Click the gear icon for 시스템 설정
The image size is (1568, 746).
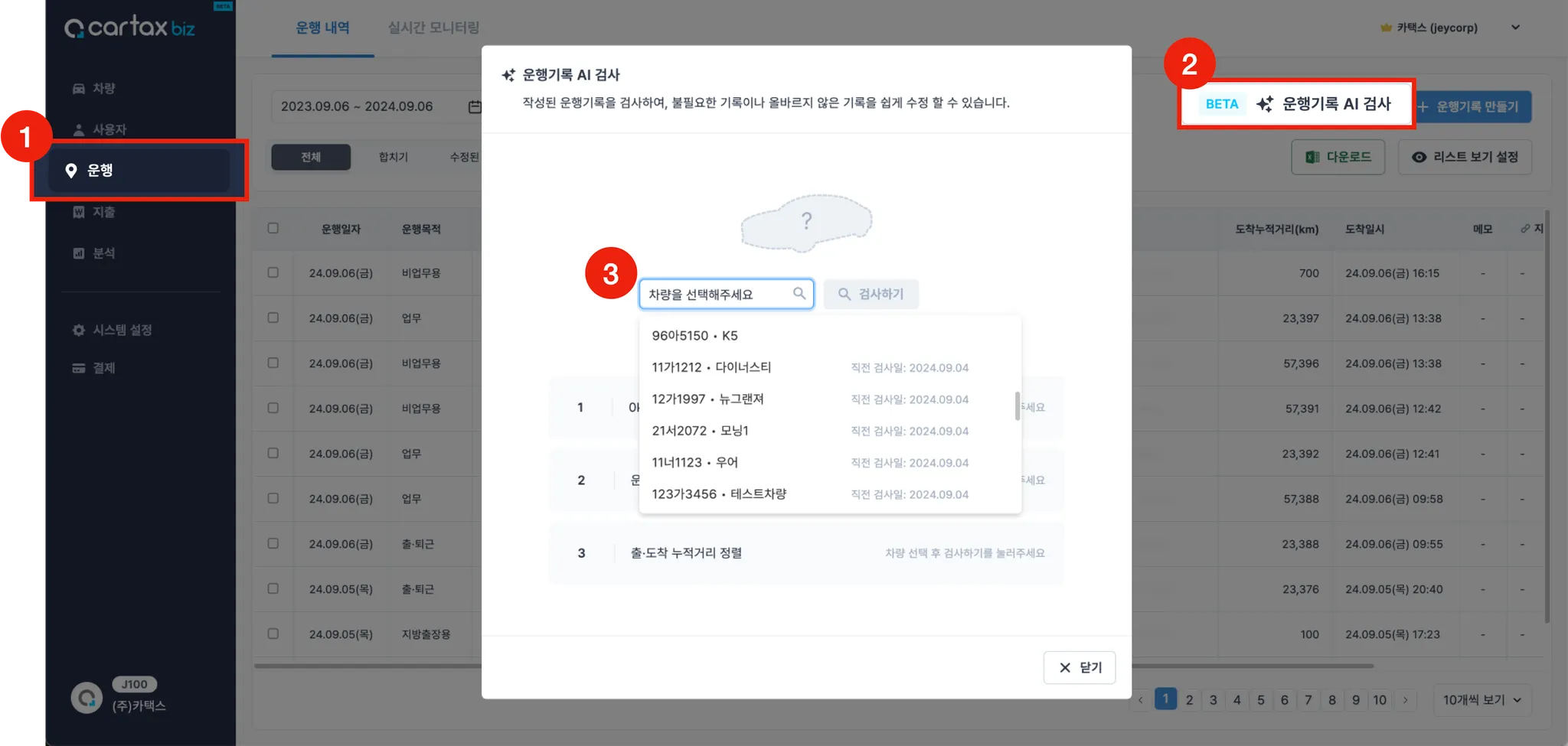coord(78,330)
